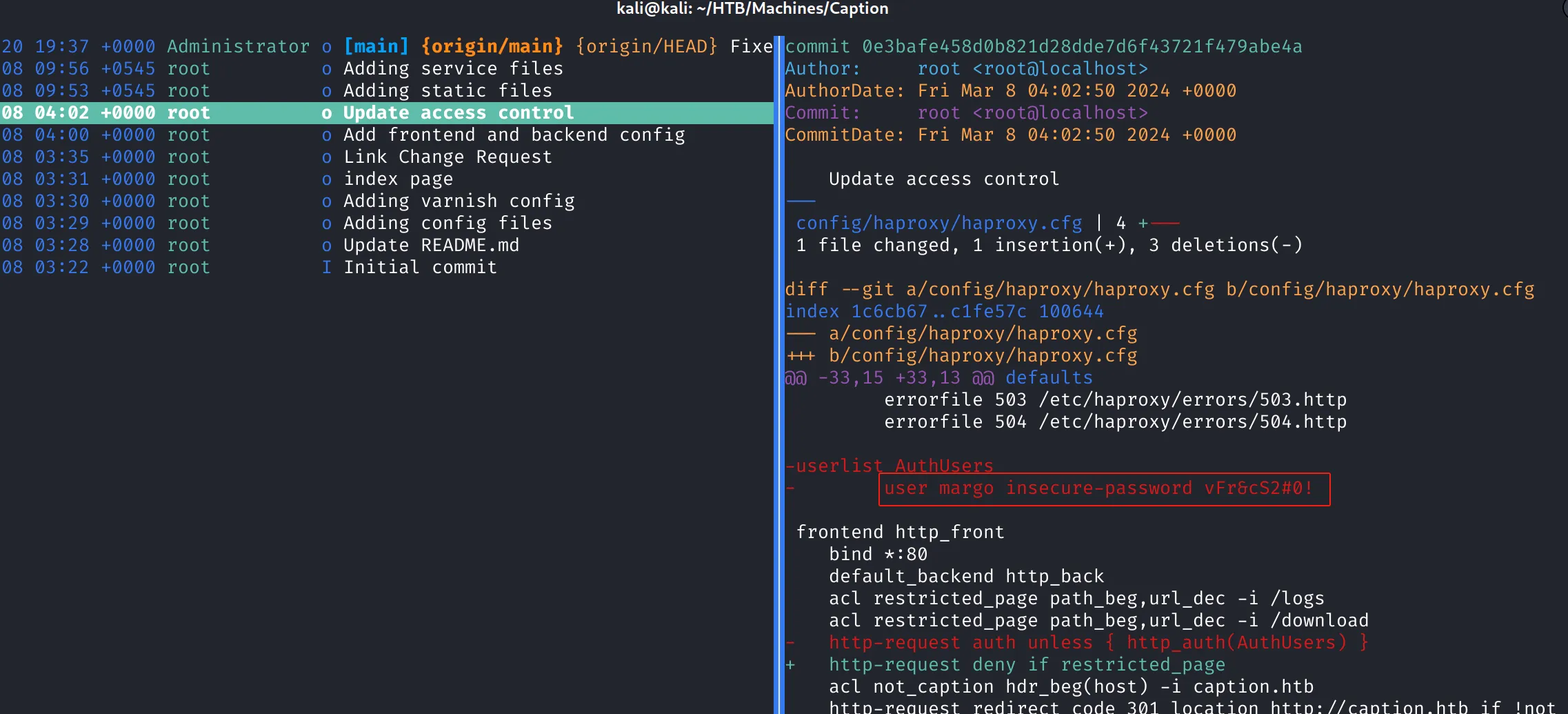Click the added "http-request deny if restricted_page" line
The image size is (1568, 714).
click(1027, 664)
